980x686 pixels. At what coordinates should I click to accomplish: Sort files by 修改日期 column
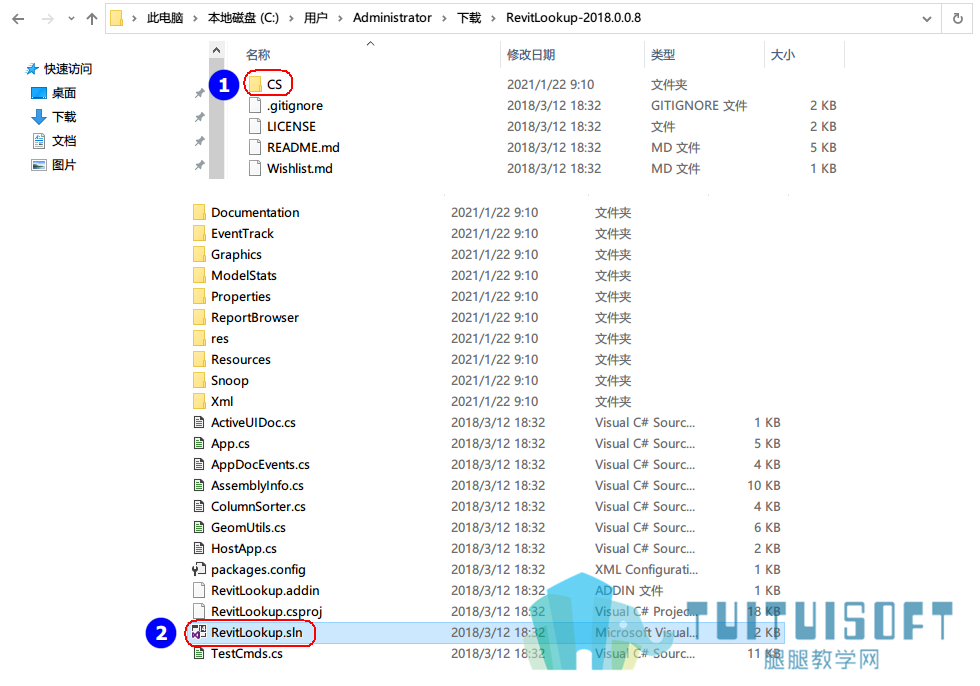[x=531, y=55]
